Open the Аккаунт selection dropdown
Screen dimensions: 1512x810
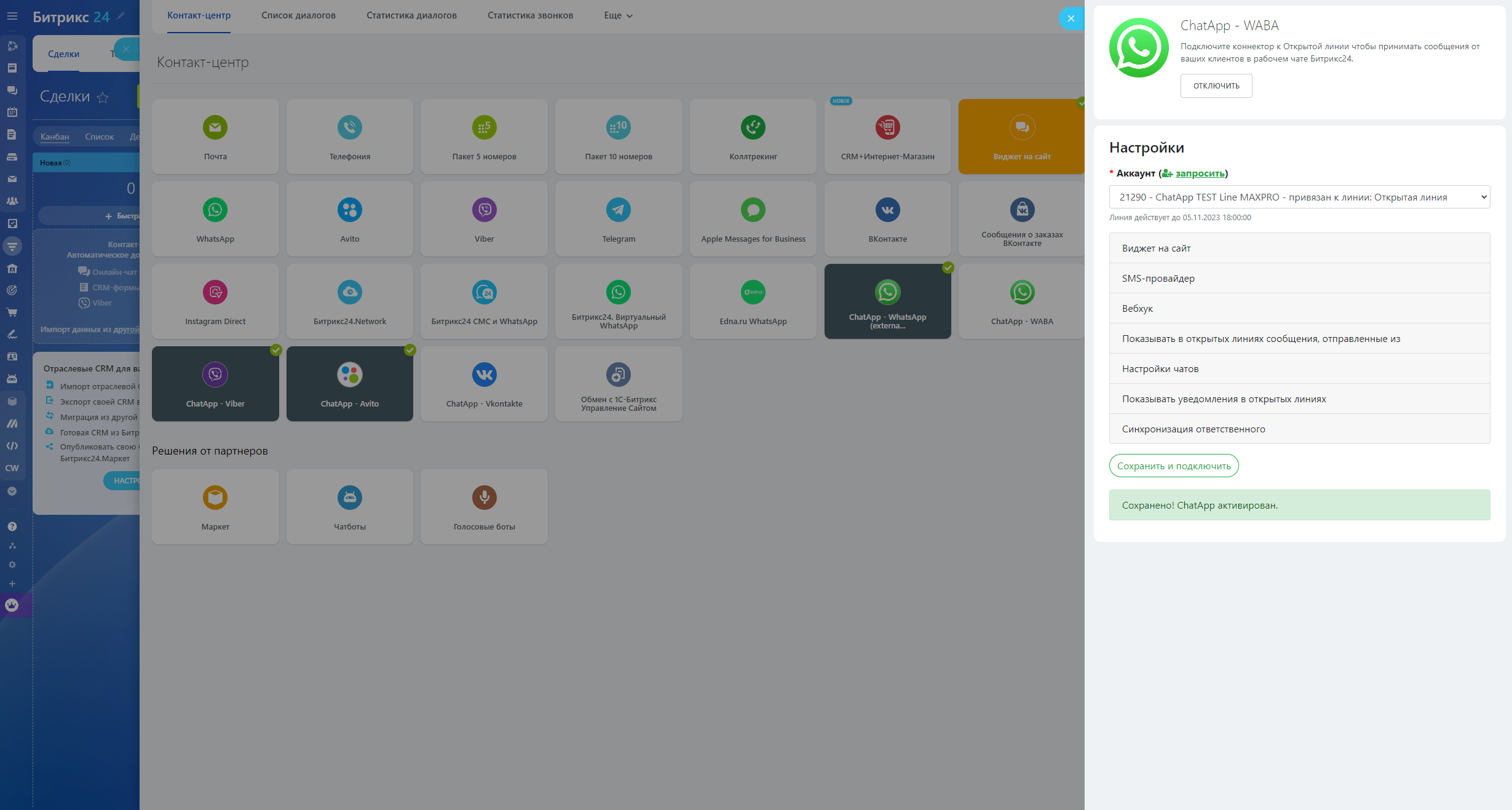1299,197
